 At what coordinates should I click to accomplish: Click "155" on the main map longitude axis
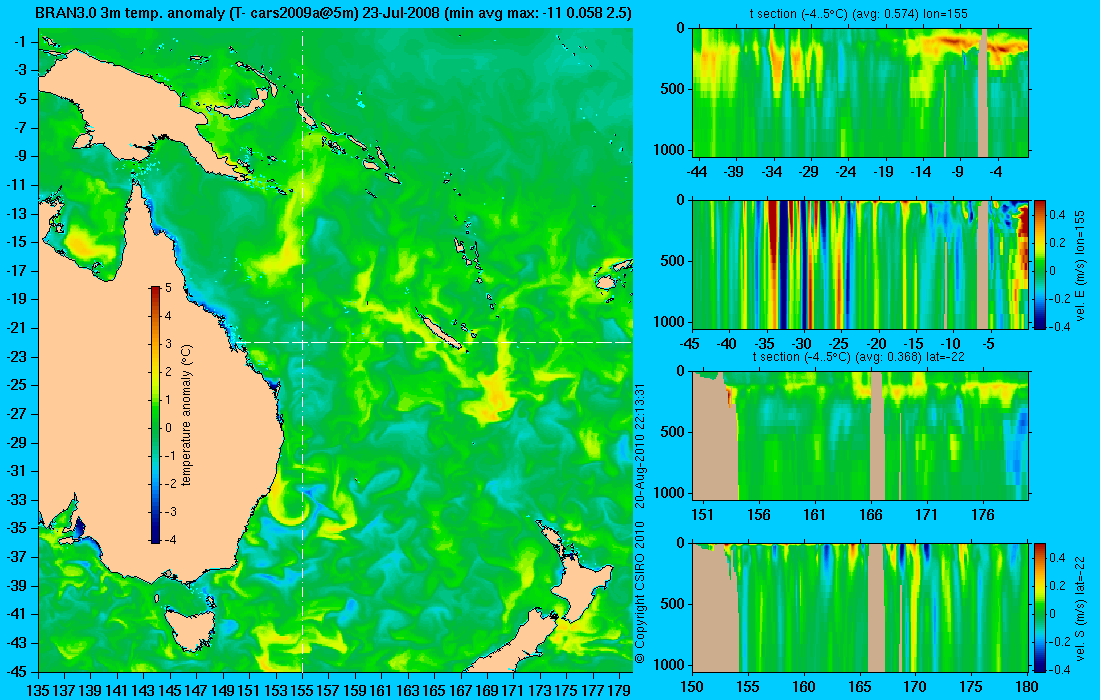[302, 691]
